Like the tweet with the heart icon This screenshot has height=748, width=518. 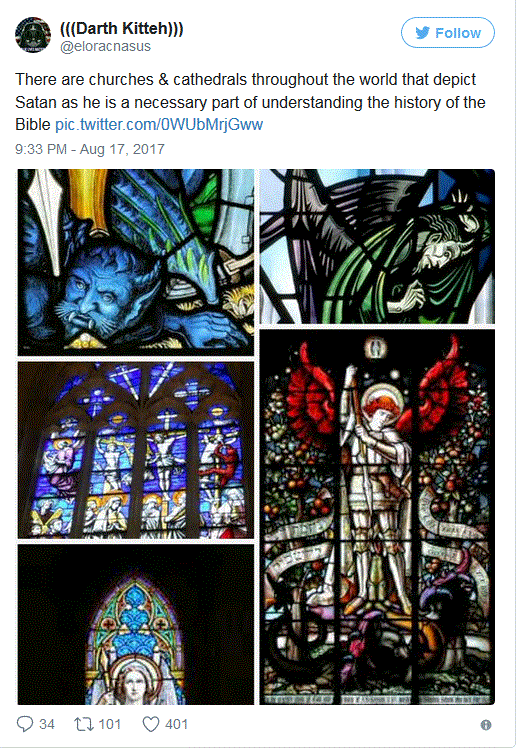coord(151,724)
